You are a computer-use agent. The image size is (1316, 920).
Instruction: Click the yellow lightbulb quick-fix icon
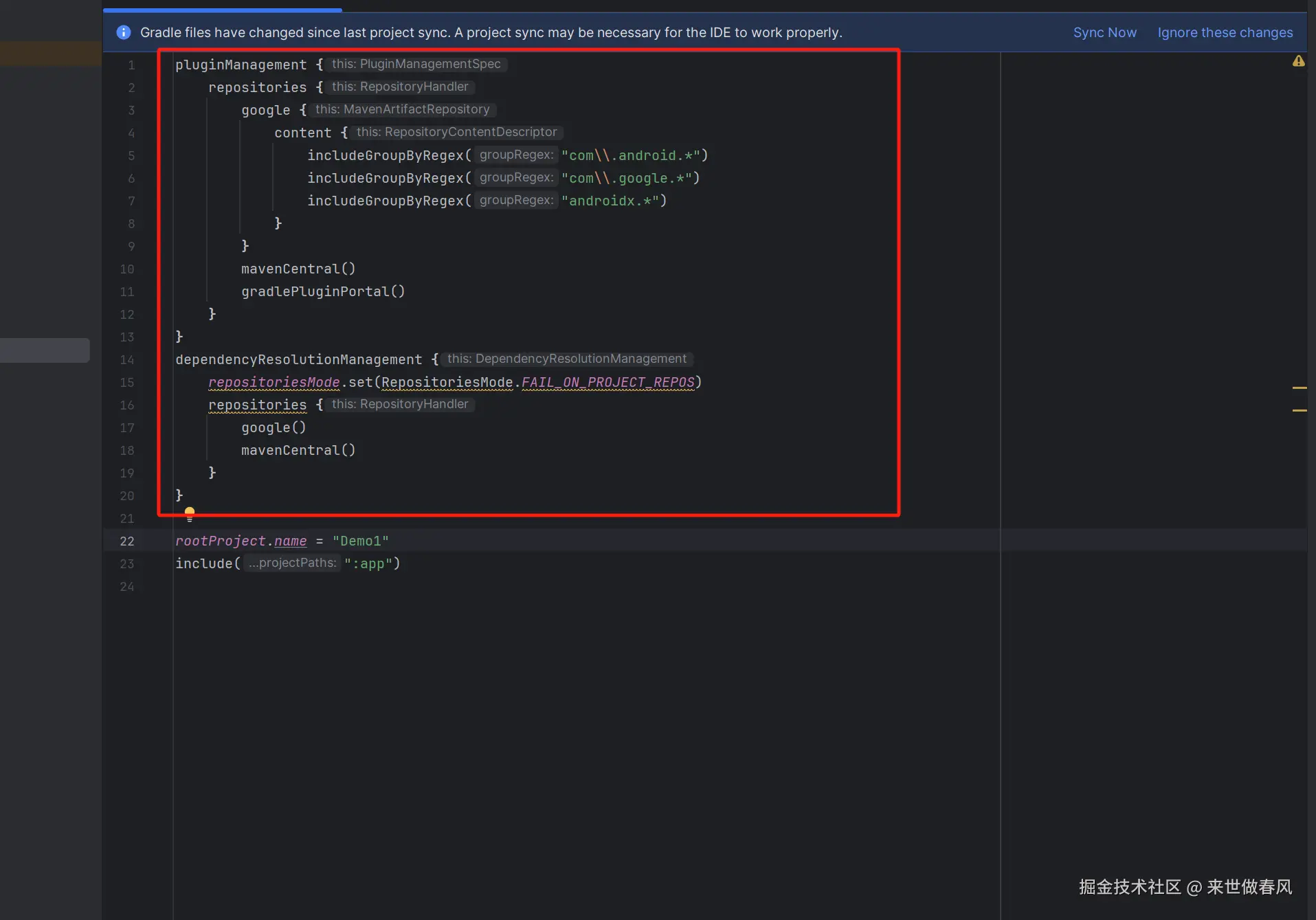pyautogui.click(x=190, y=514)
